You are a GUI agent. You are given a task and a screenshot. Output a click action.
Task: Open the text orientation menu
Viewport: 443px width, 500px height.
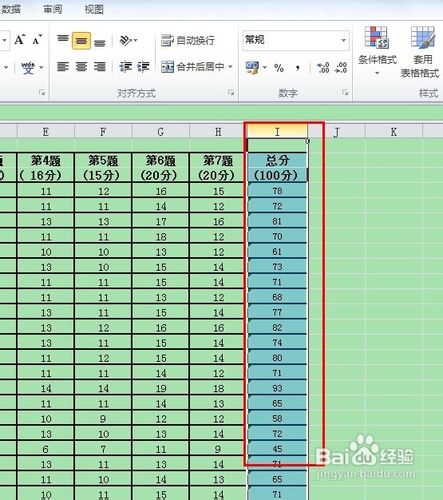tap(128, 41)
